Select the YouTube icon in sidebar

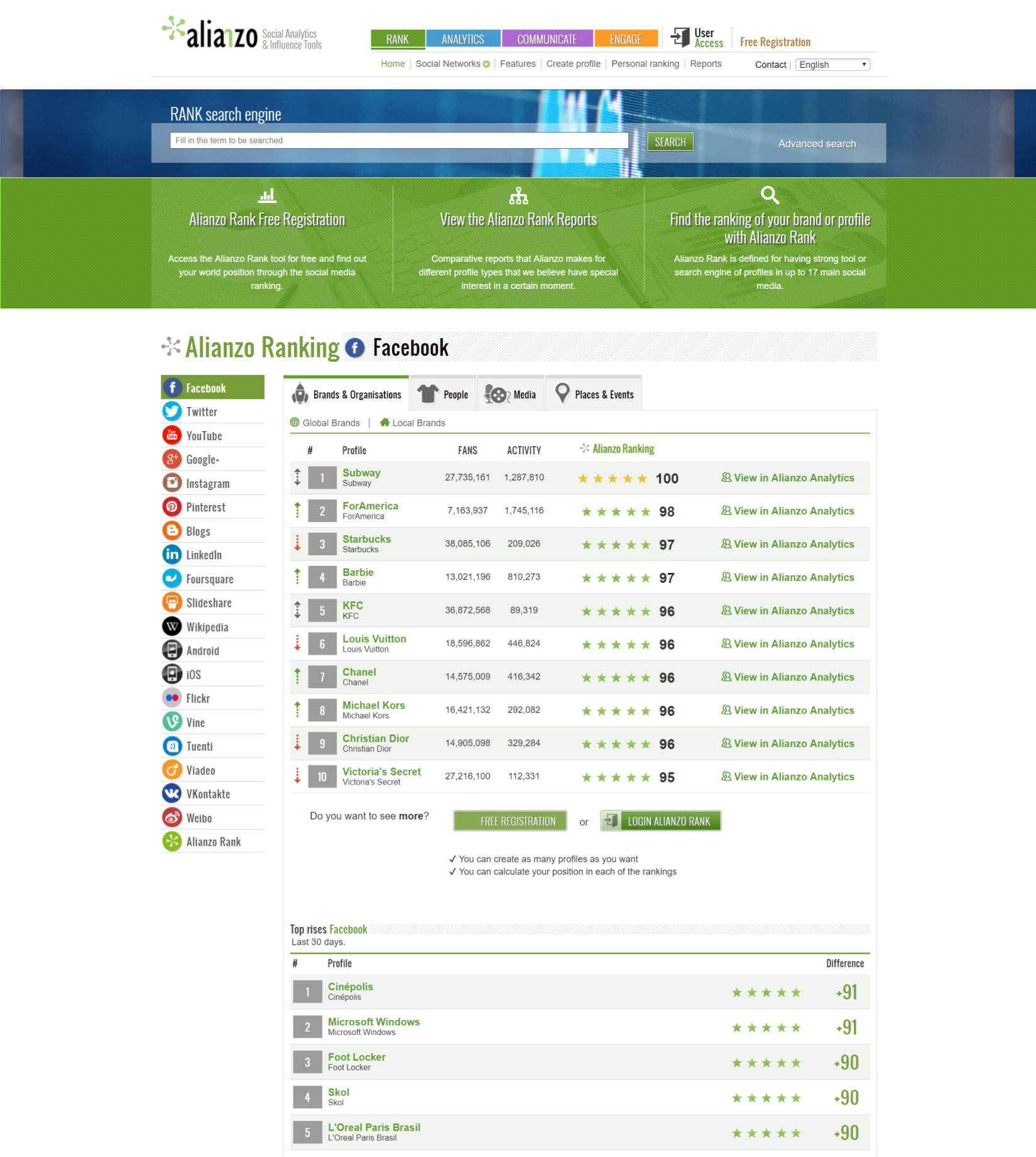(172, 435)
